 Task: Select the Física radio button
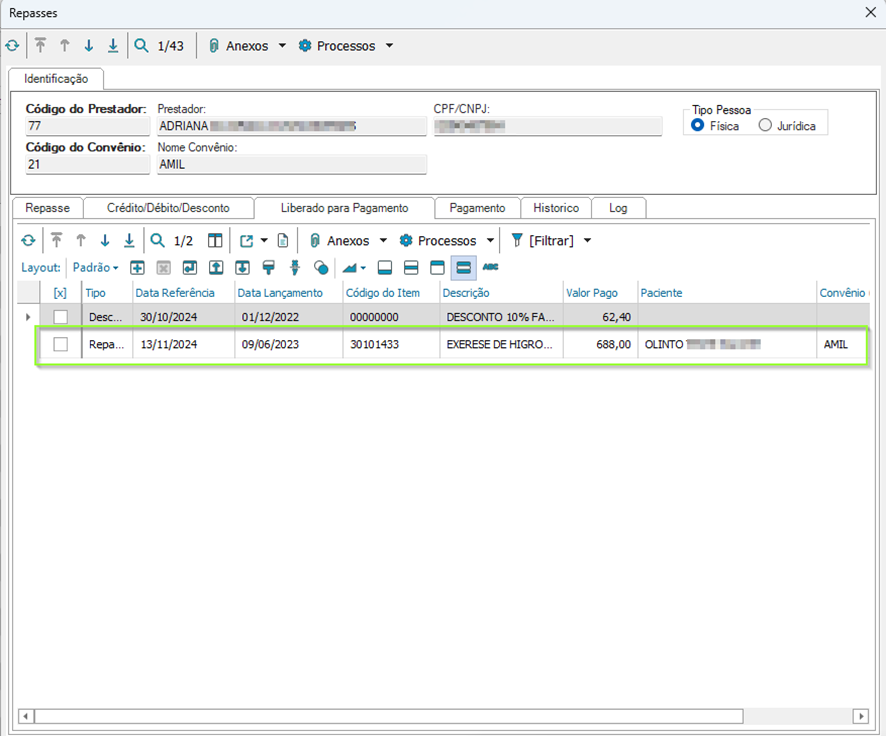(698, 125)
